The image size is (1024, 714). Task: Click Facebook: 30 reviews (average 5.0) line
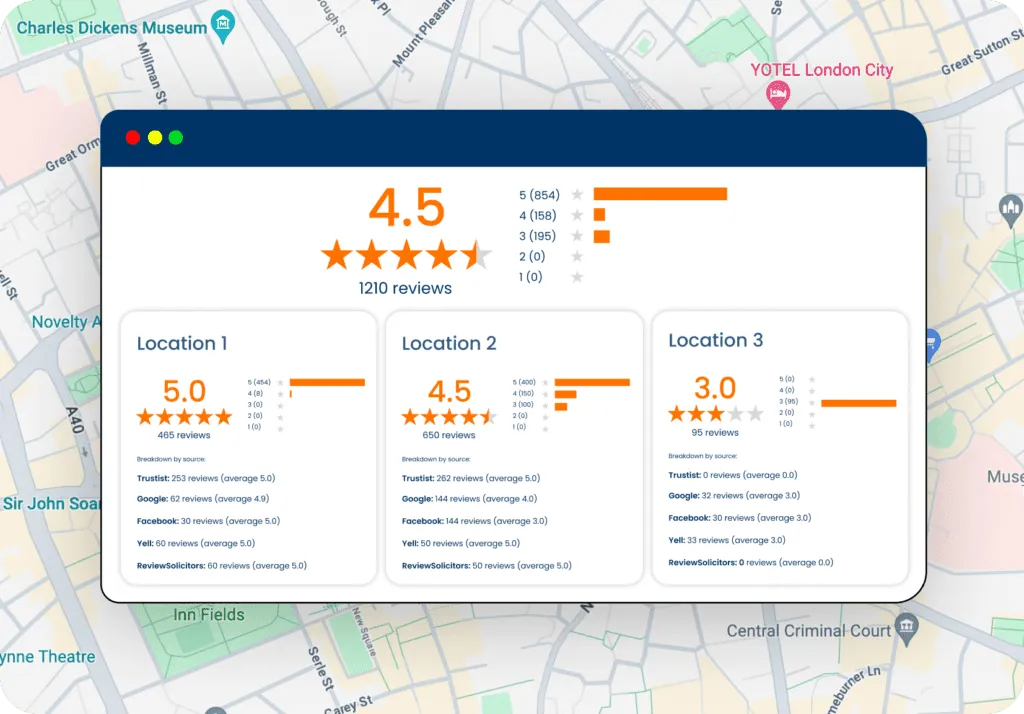208,521
